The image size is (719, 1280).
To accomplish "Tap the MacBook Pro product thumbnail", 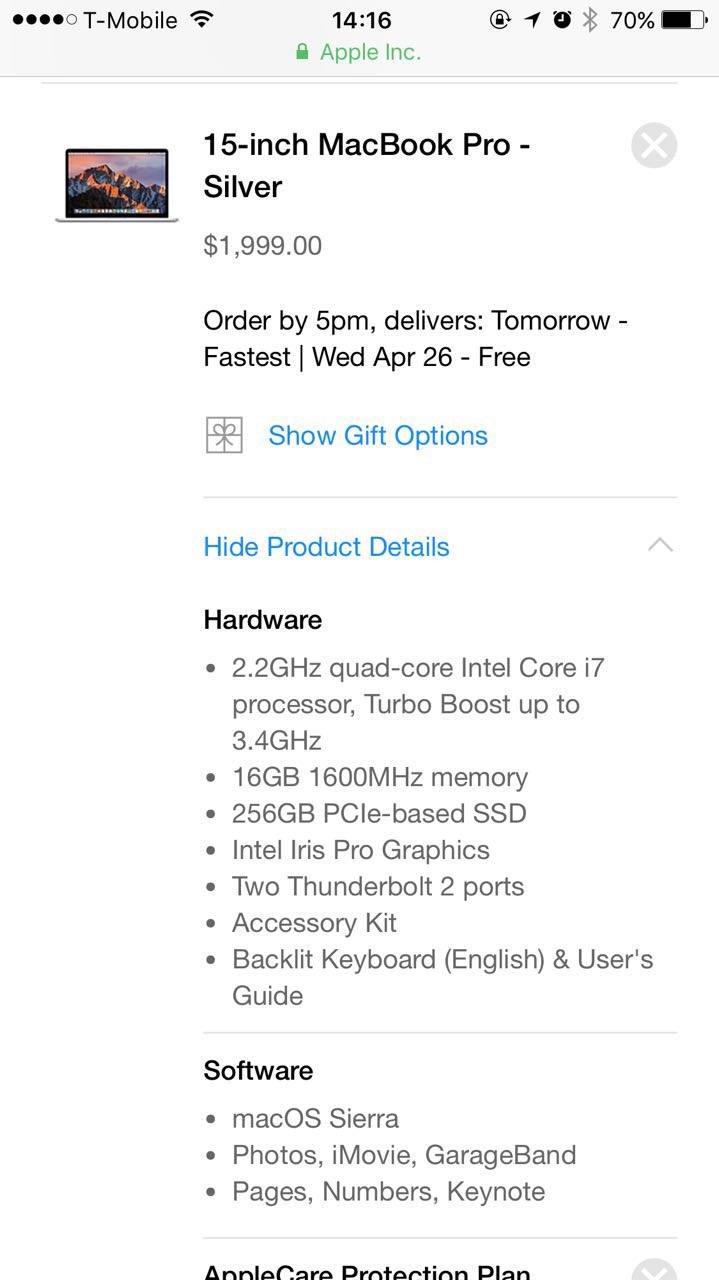I will point(117,185).
